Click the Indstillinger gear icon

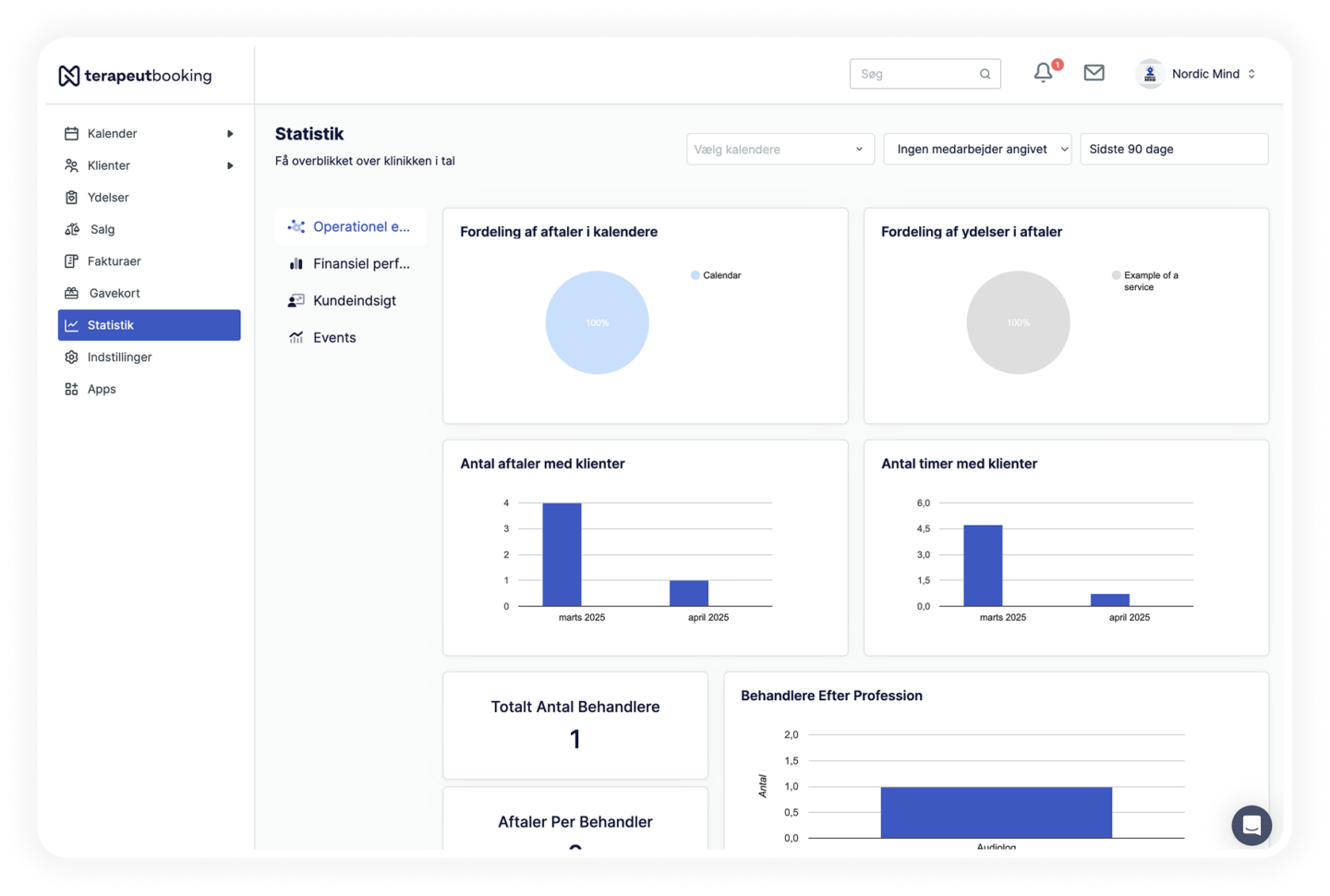click(x=71, y=357)
